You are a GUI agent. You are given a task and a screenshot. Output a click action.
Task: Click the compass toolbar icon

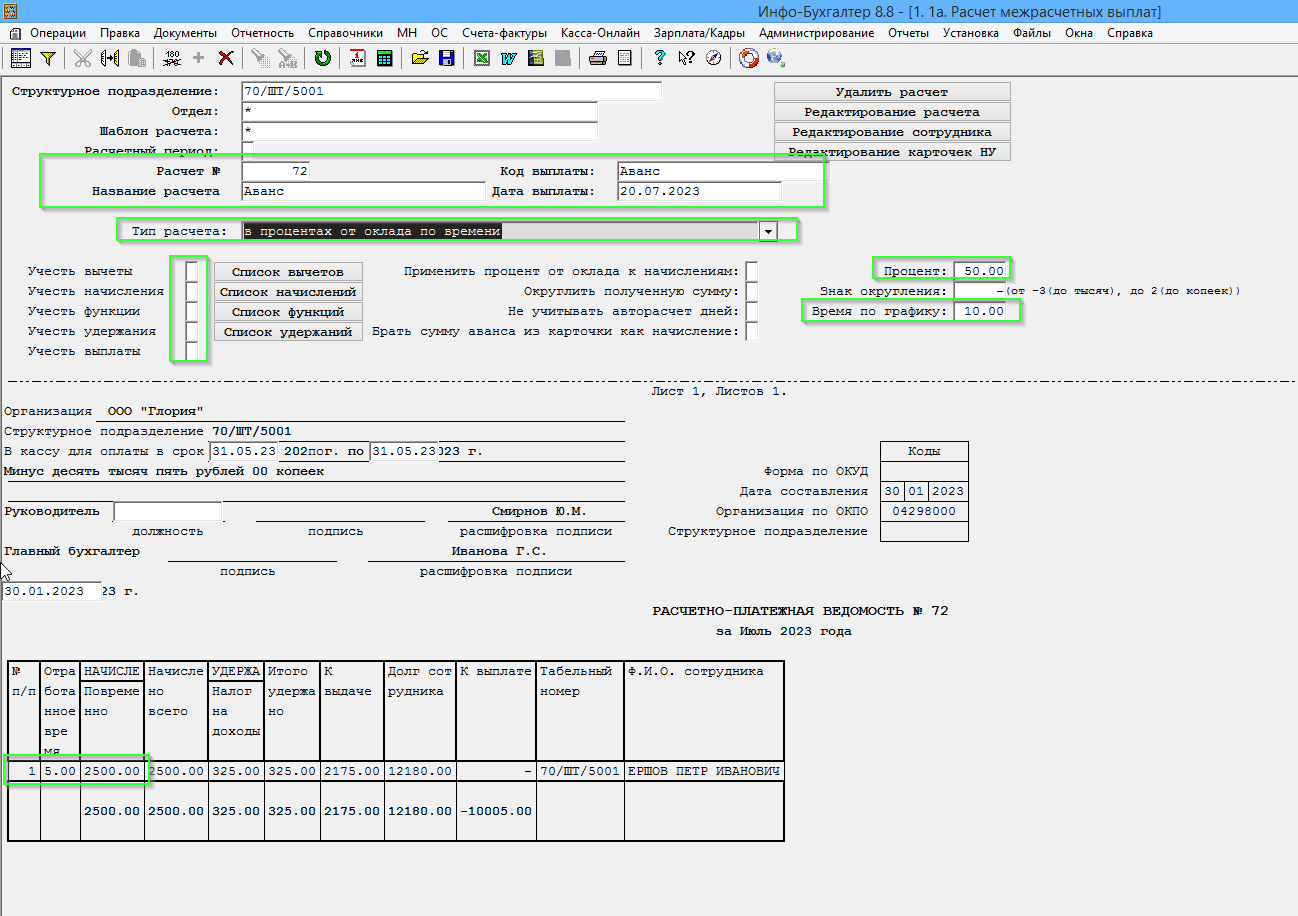[x=713, y=58]
